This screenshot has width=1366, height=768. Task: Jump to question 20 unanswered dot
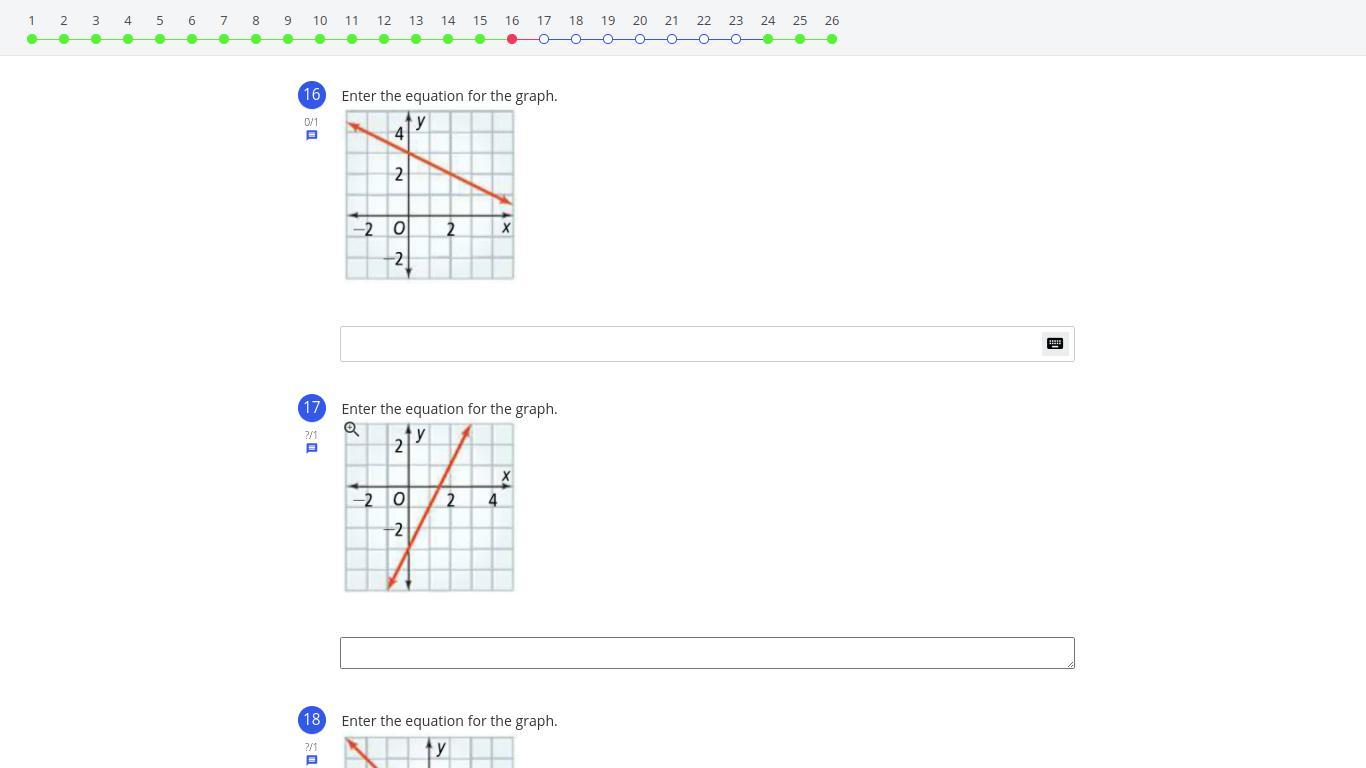(640, 39)
